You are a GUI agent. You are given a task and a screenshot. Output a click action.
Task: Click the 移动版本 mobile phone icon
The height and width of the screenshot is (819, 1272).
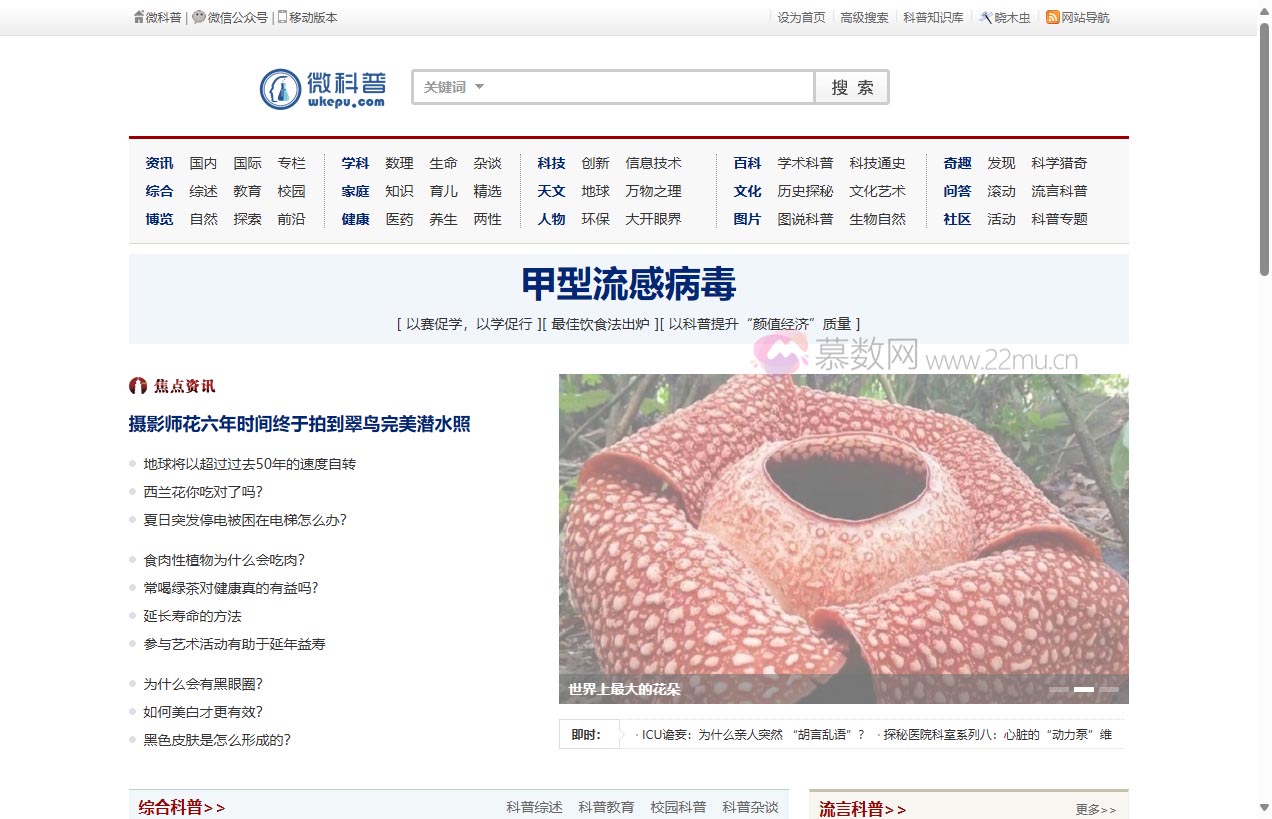281,17
